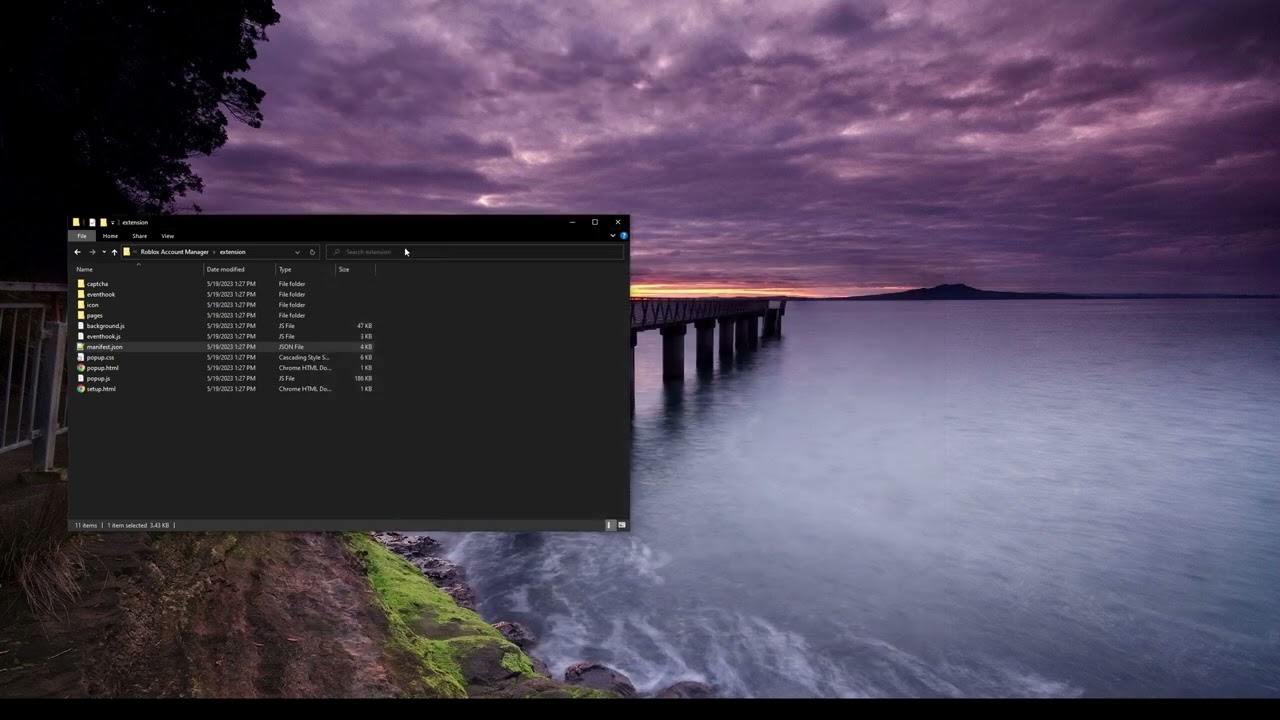Select manifest.json file name
The width and height of the screenshot is (1280, 720).
click(105, 347)
